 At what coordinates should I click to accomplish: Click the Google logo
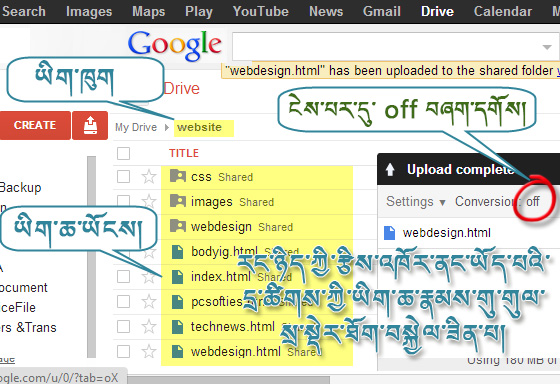point(175,45)
